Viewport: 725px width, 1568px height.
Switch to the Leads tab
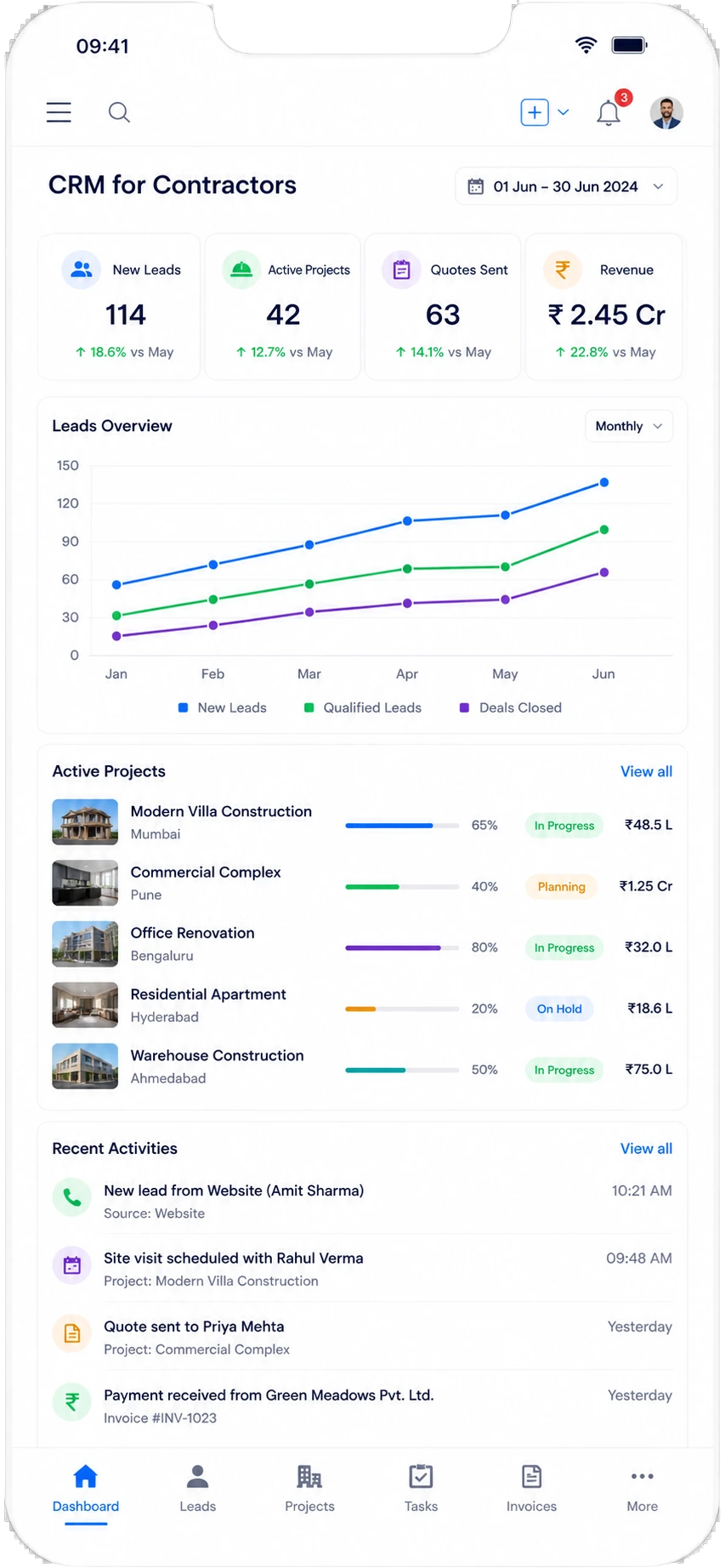pos(197,1490)
